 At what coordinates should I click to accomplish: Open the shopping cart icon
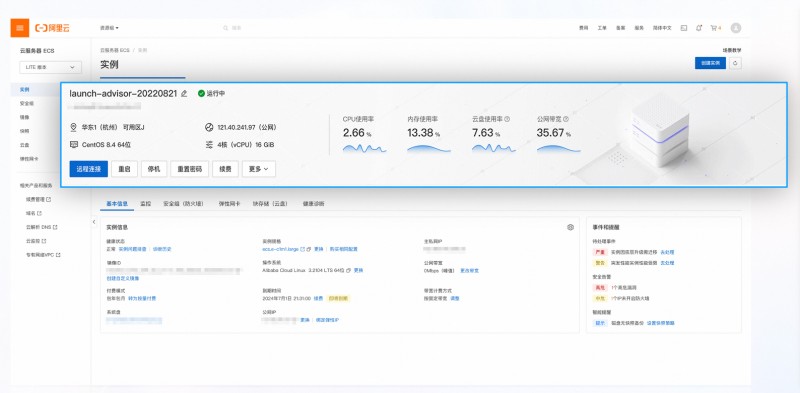pyautogui.click(x=714, y=28)
